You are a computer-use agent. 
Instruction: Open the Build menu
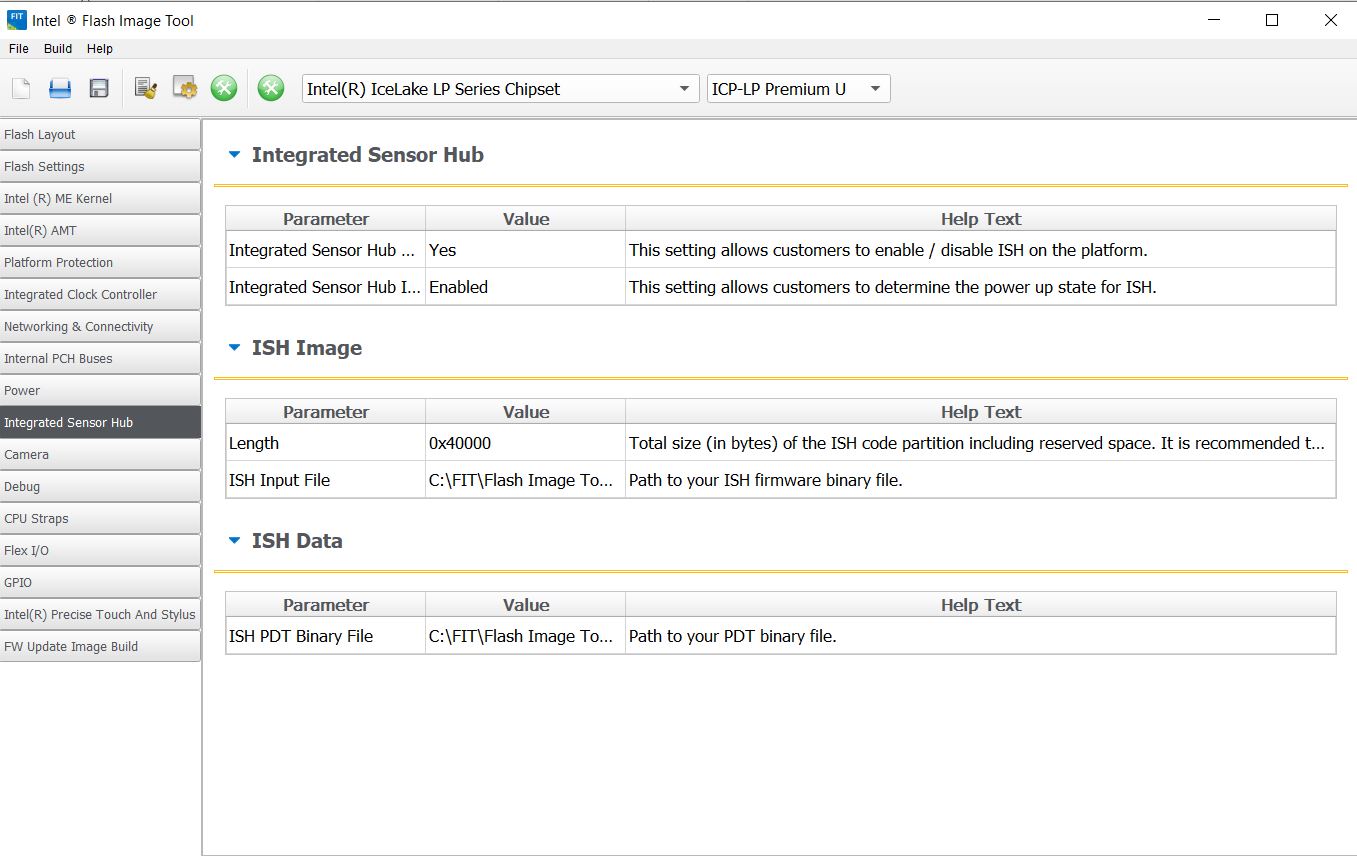click(58, 49)
